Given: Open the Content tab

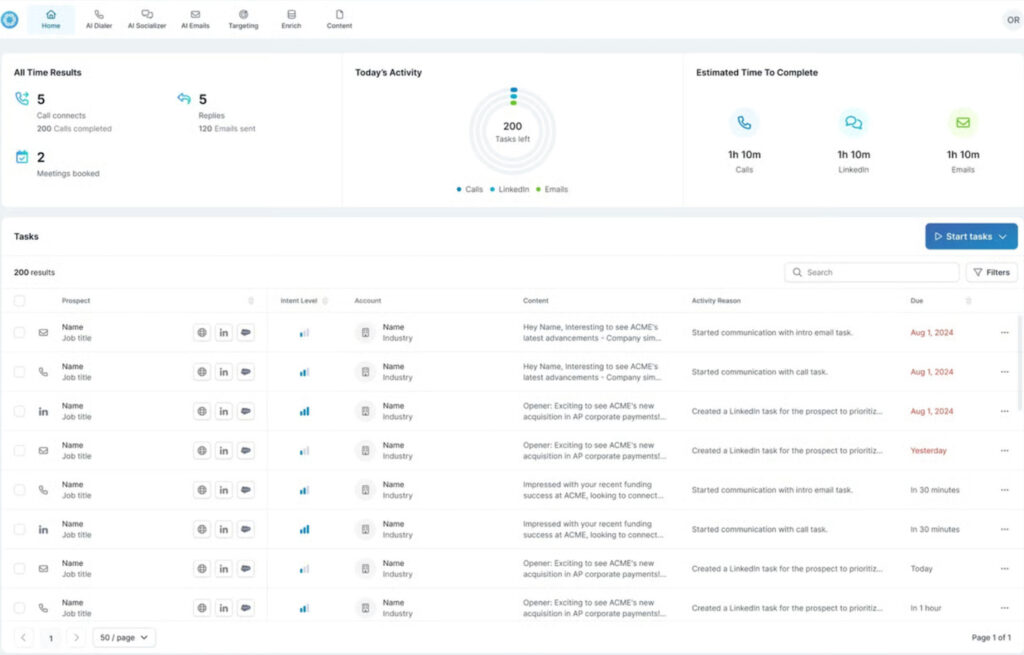Looking at the screenshot, I should tap(339, 20).
